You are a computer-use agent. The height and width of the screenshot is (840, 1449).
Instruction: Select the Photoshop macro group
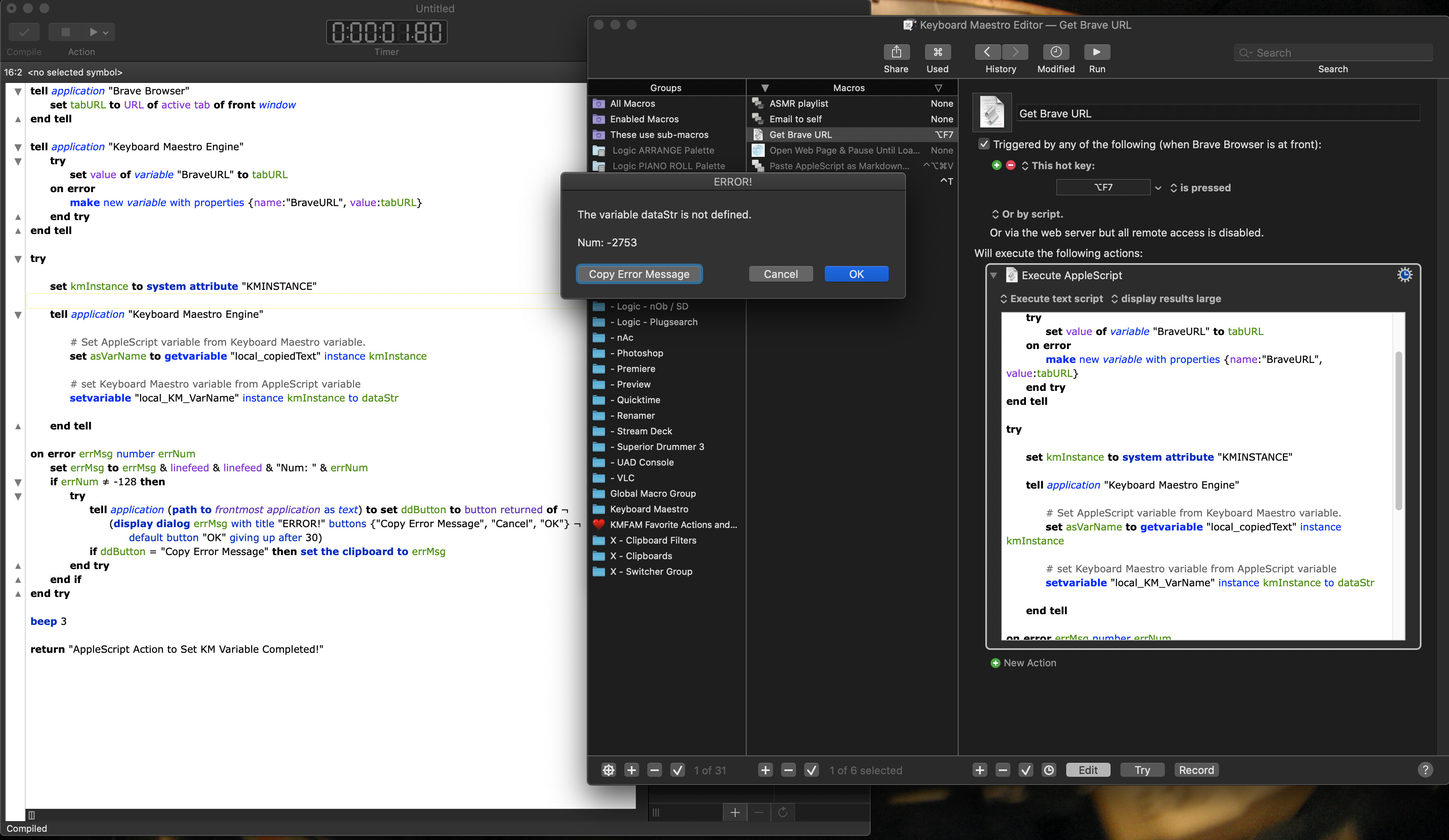(x=667, y=353)
